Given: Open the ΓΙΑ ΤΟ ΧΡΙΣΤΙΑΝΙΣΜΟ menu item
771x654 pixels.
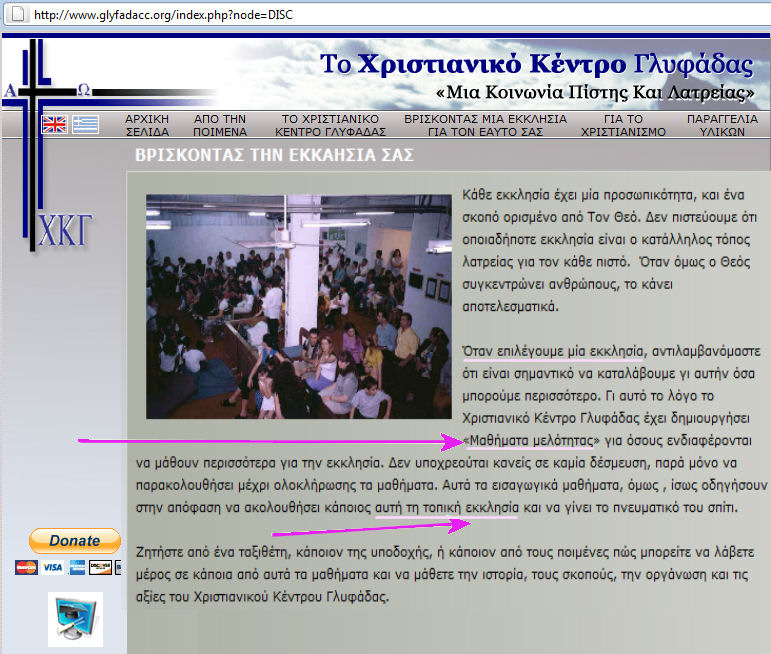Looking at the screenshot, I should (x=623, y=125).
